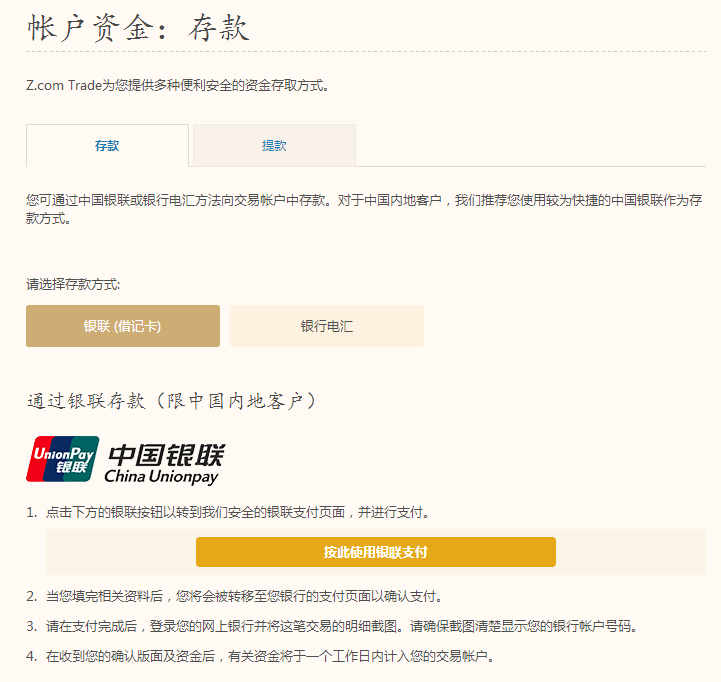Viewport: 721px width, 682px height.
Task: Click the number 4 list marker
Action: click(x=31, y=657)
